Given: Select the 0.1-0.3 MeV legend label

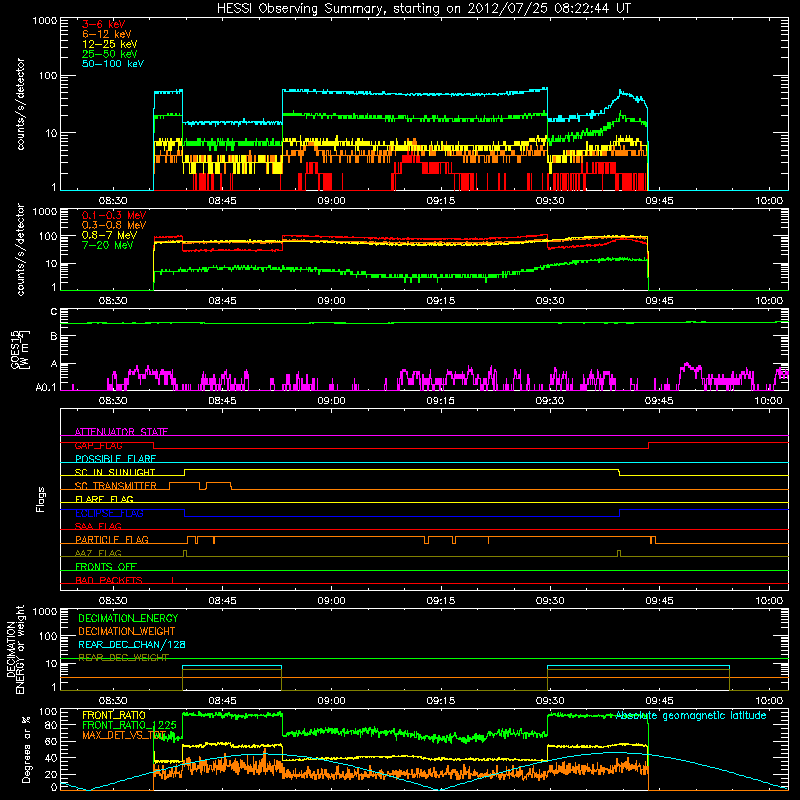Looking at the screenshot, I should pyautogui.click(x=114, y=215).
